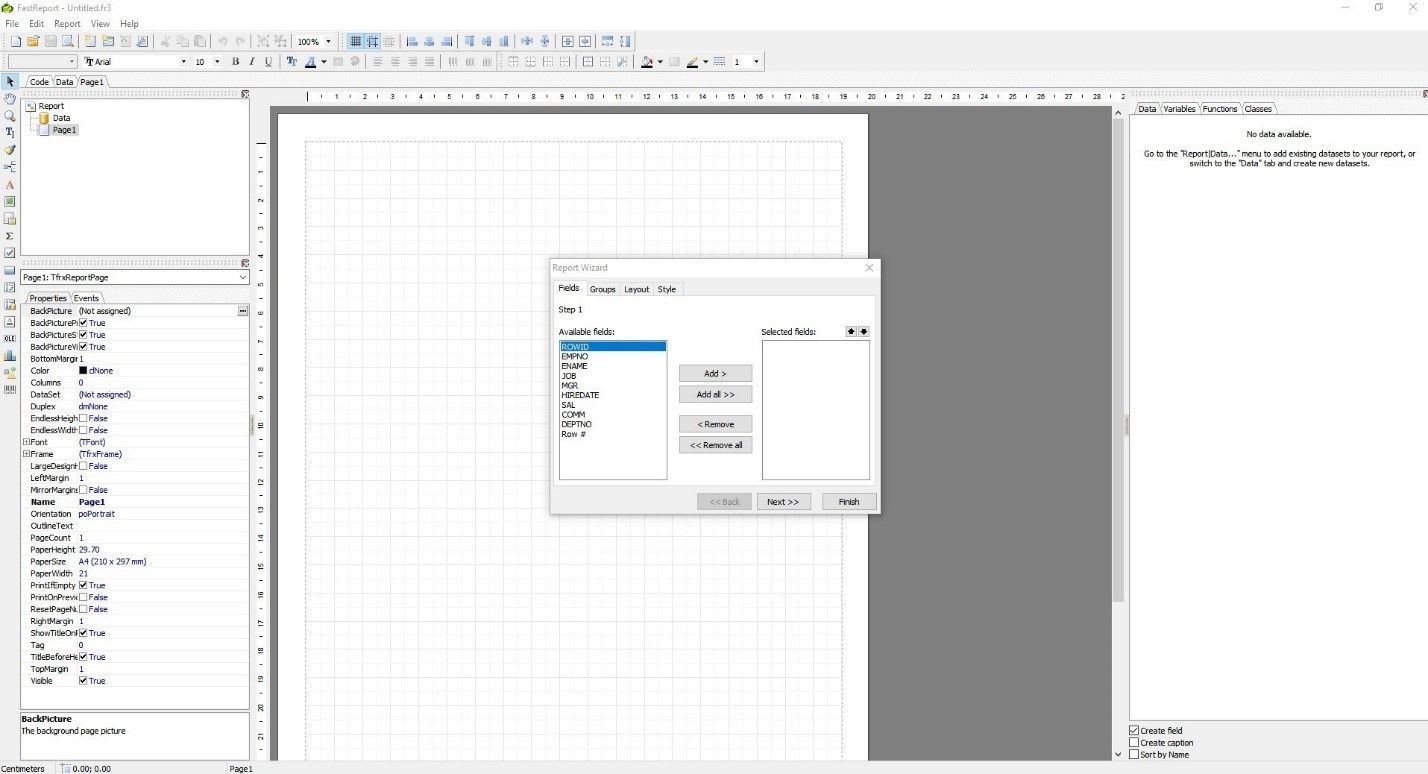Select the Barcode object tool

pos(10,389)
